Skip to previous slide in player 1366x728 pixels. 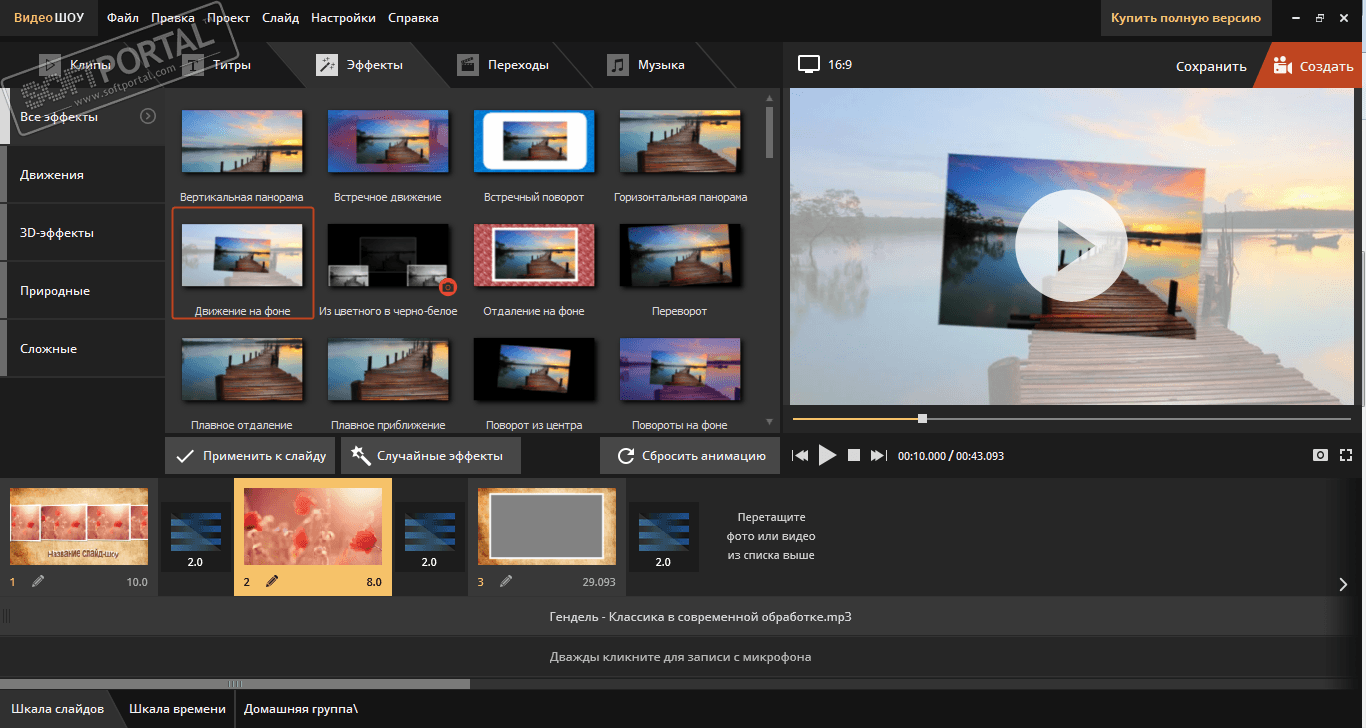pos(800,456)
